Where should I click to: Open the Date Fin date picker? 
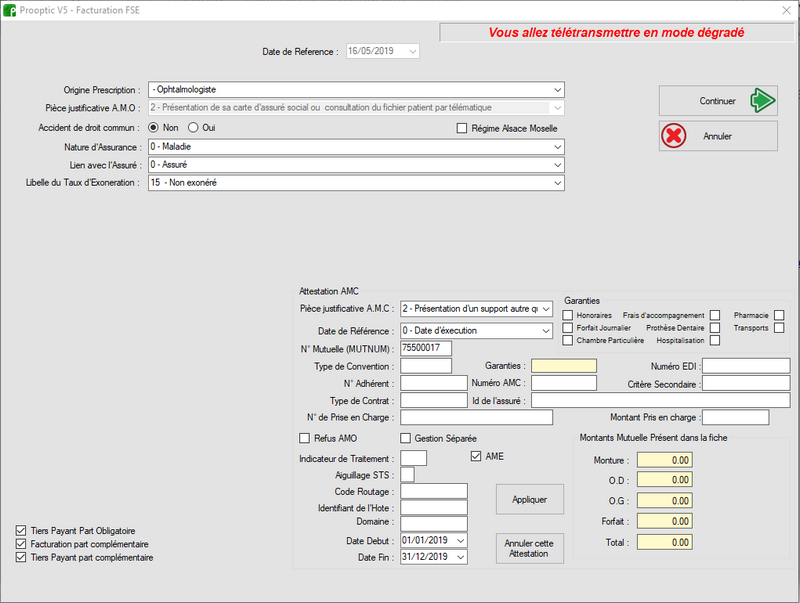pyautogui.click(x=461, y=557)
